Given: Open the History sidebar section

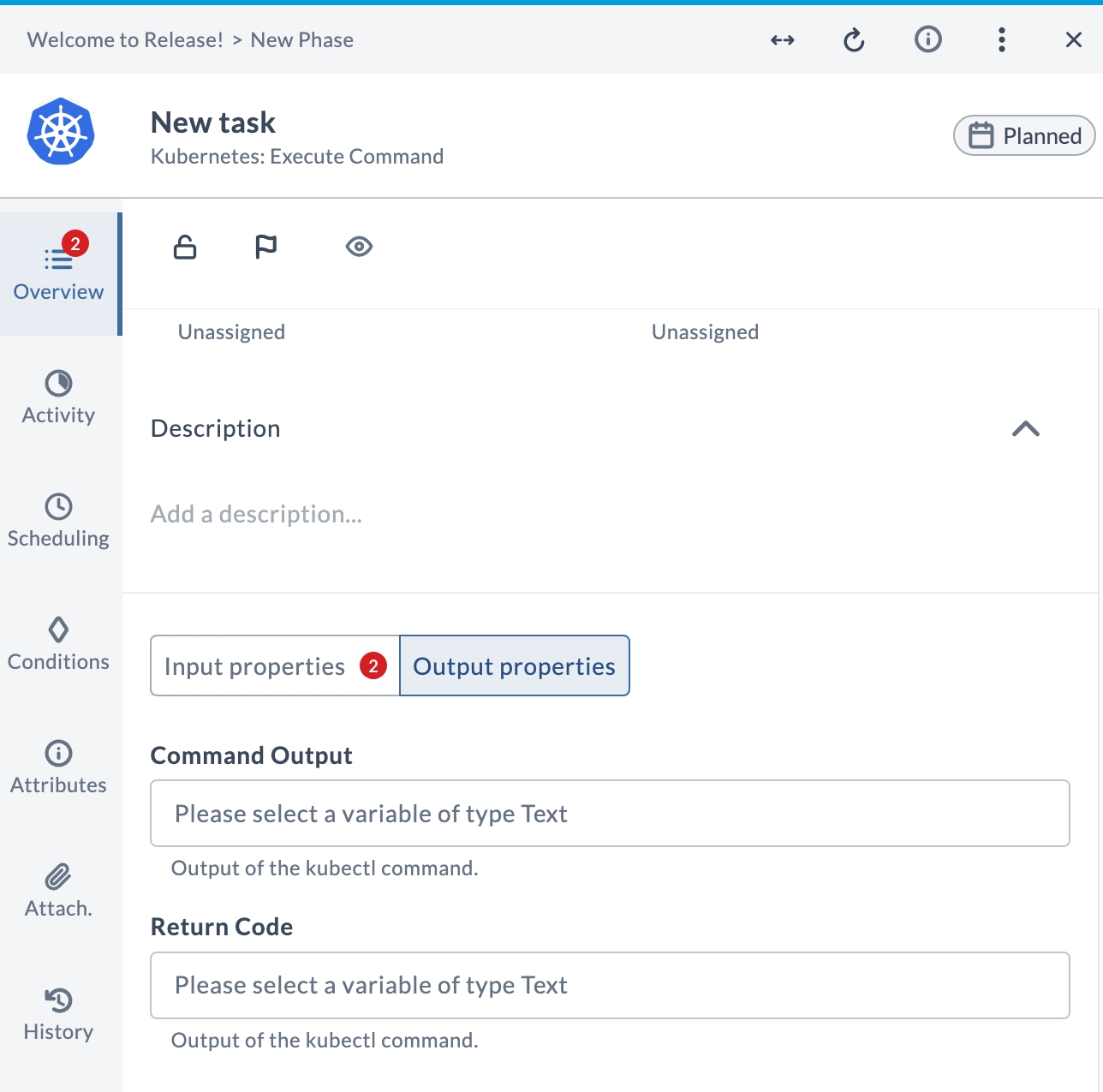Looking at the screenshot, I should pyautogui.click(x=58, y=1014).
